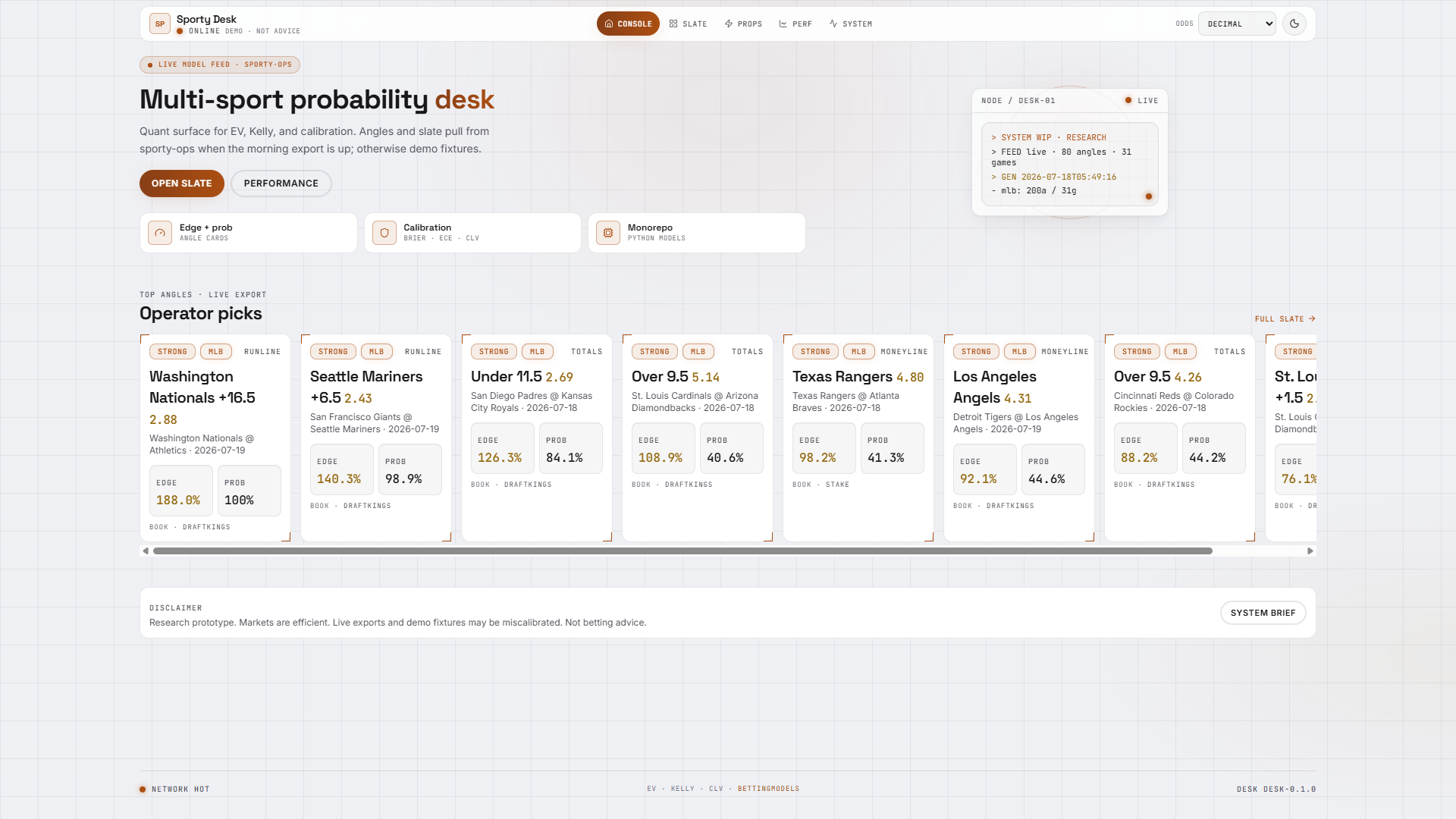Open the PROPS tab
Image resolution: width=1456 pixels, height=819 pixels.
(743, 24)
